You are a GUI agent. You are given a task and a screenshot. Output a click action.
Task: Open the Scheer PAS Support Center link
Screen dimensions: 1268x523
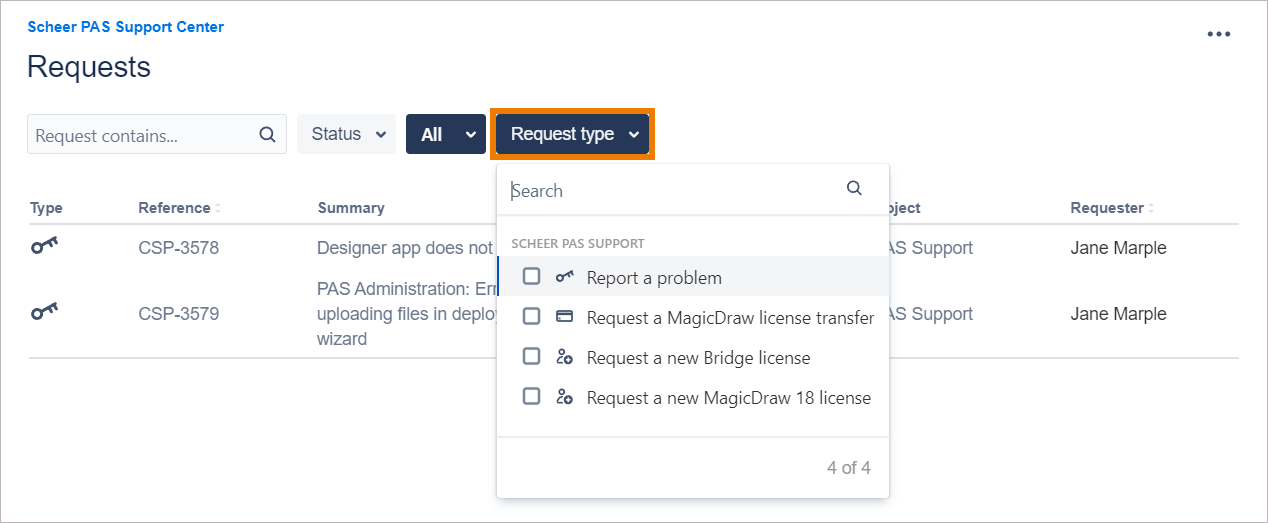[x=126, y=27]
